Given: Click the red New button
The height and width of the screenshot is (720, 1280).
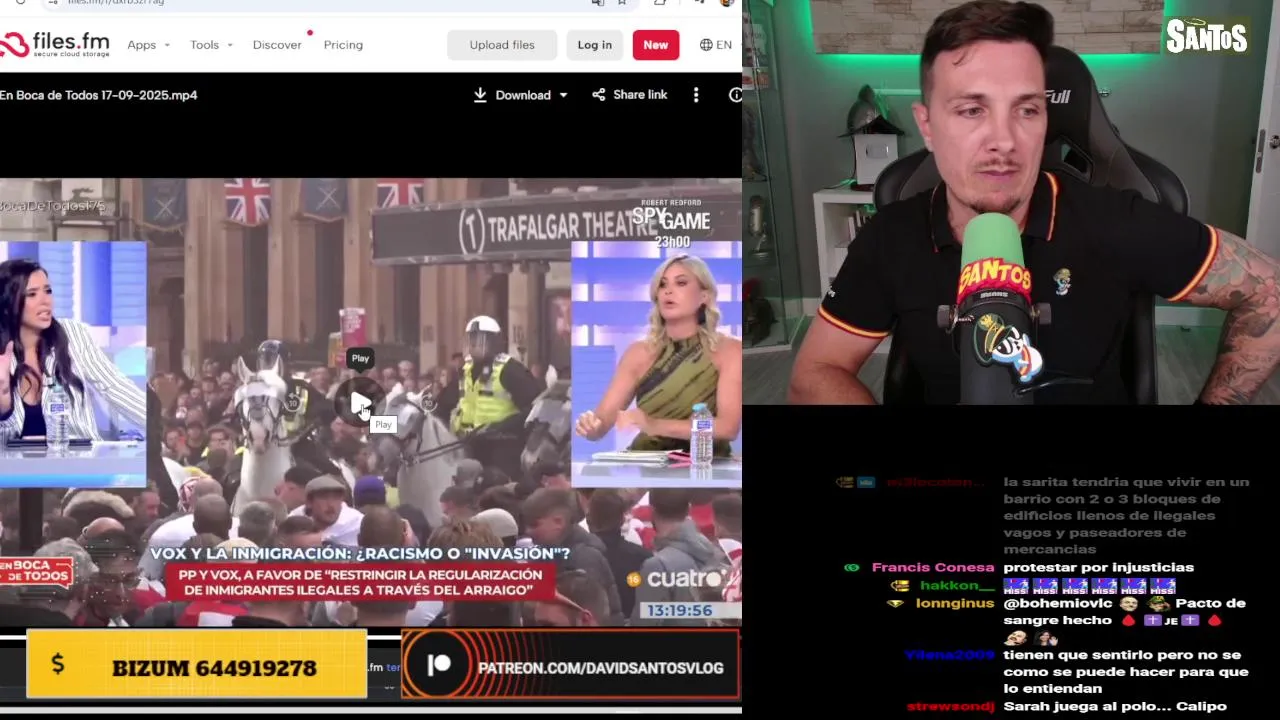Looking at the screenshot, I should click(656, 45).
